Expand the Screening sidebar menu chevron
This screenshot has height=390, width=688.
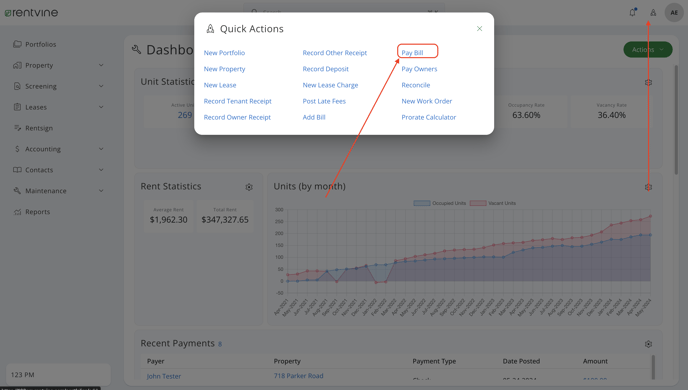[x=101, y=86]
